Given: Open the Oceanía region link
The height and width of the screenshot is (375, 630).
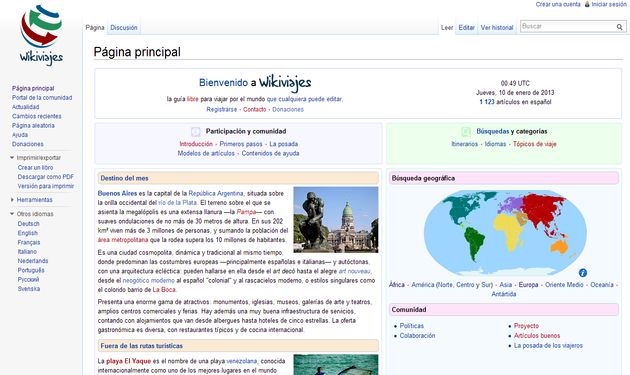Looking at the screenshot, I should coord(602,285).
